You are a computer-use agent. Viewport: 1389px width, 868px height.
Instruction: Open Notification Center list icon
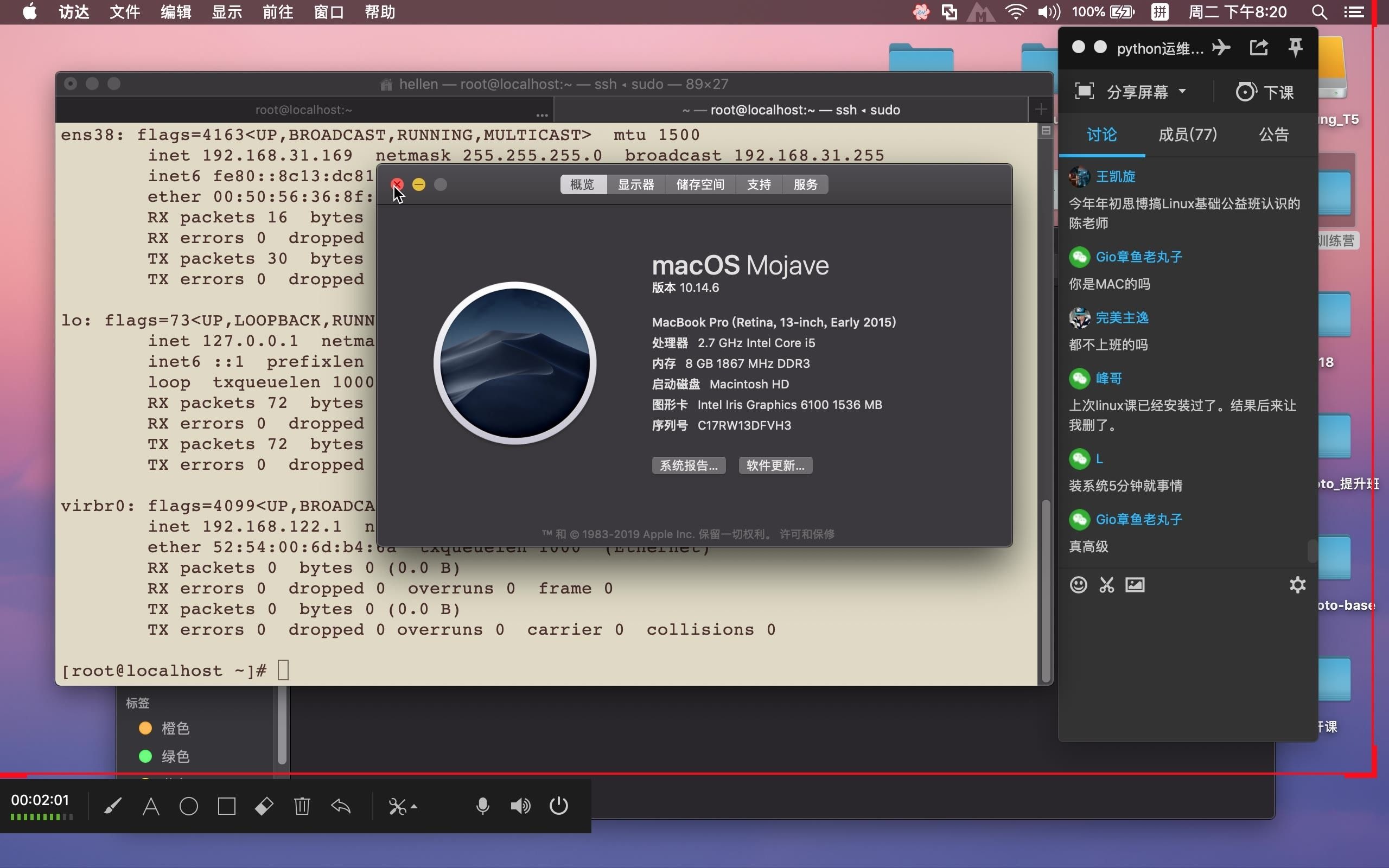click(1354, 12)
